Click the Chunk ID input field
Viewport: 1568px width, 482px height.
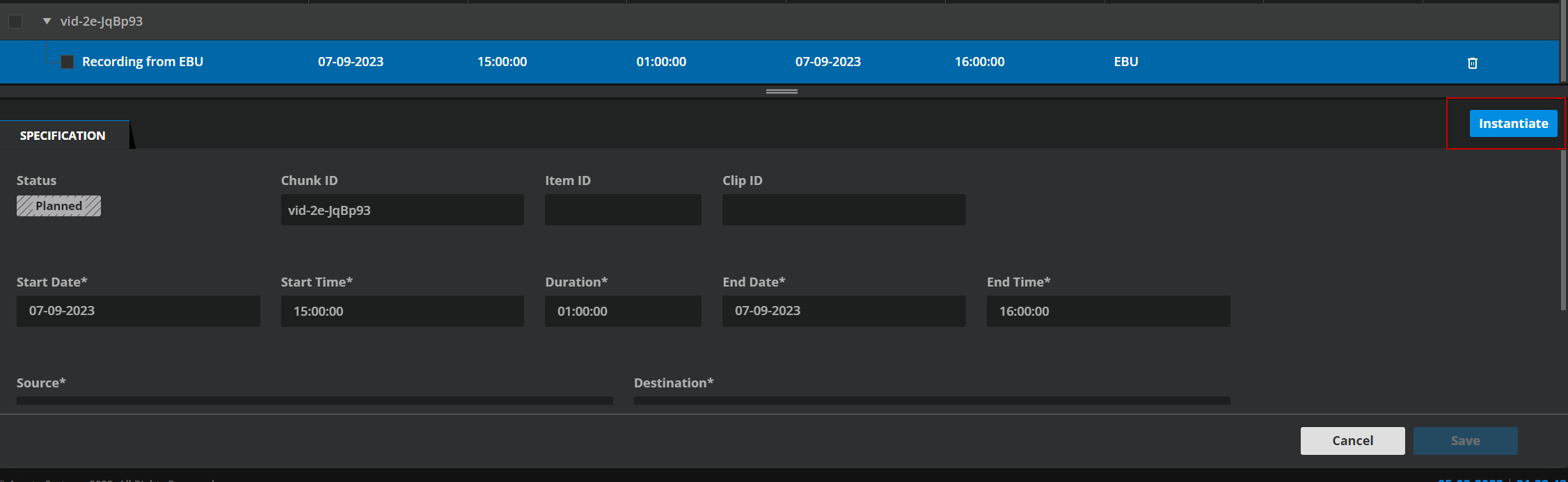click(x=402, y=210)
